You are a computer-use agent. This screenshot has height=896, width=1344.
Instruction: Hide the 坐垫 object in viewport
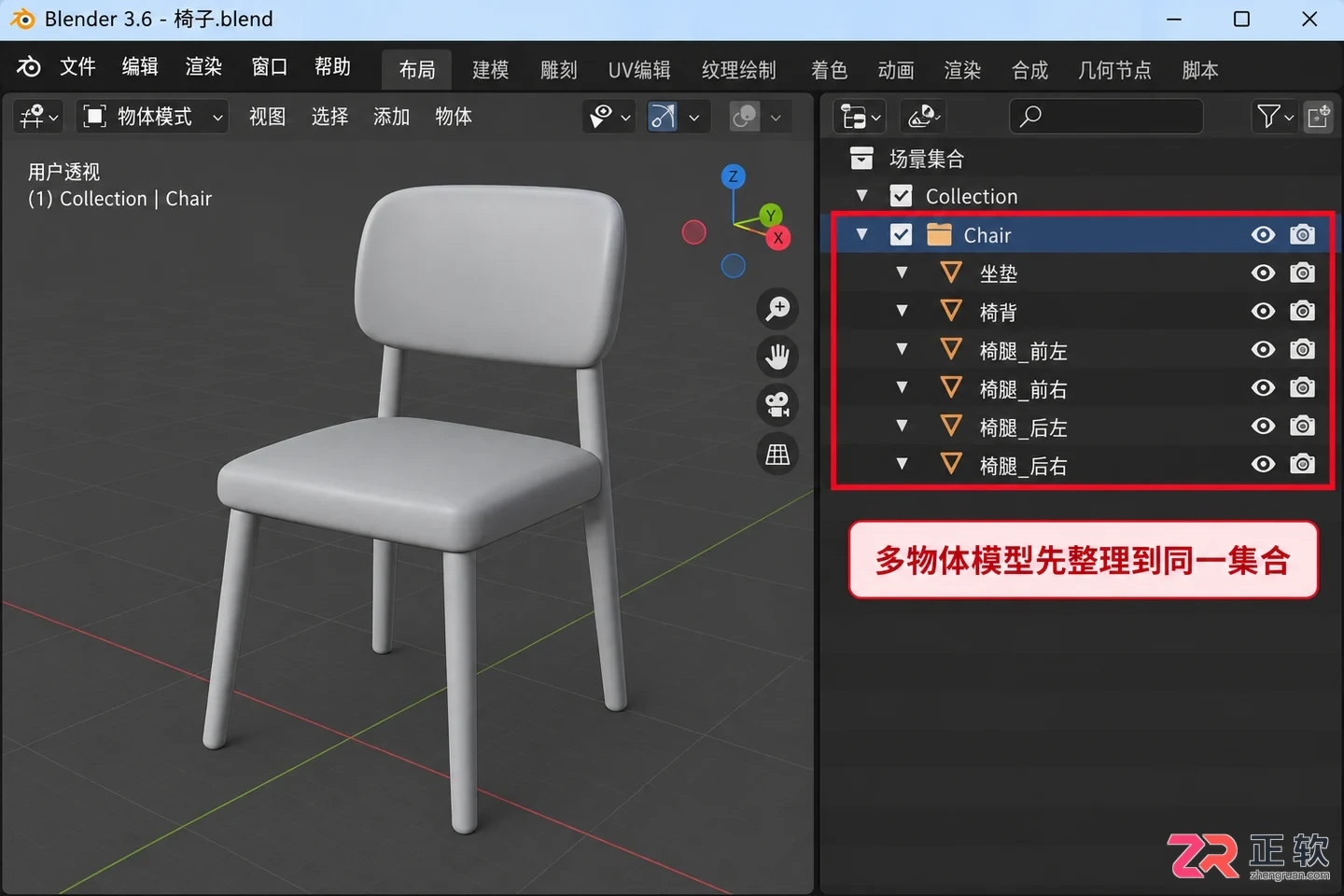coord(1263,273)
